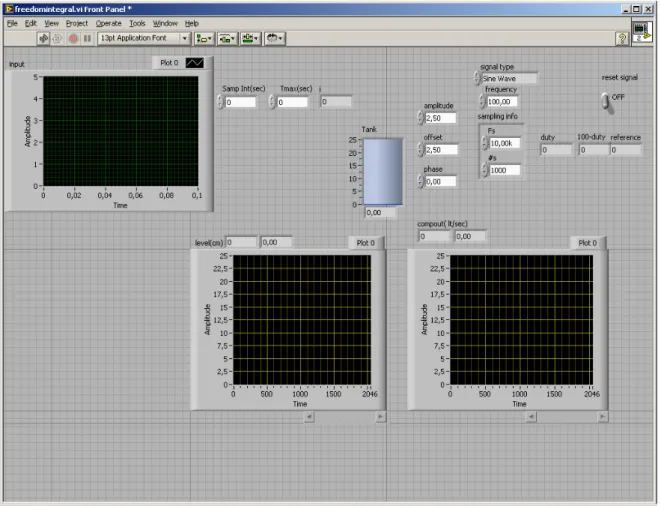This screenshot has height=506, width=661.
Task: Click the level graph left scroll arrow
Action: [309, 417]
